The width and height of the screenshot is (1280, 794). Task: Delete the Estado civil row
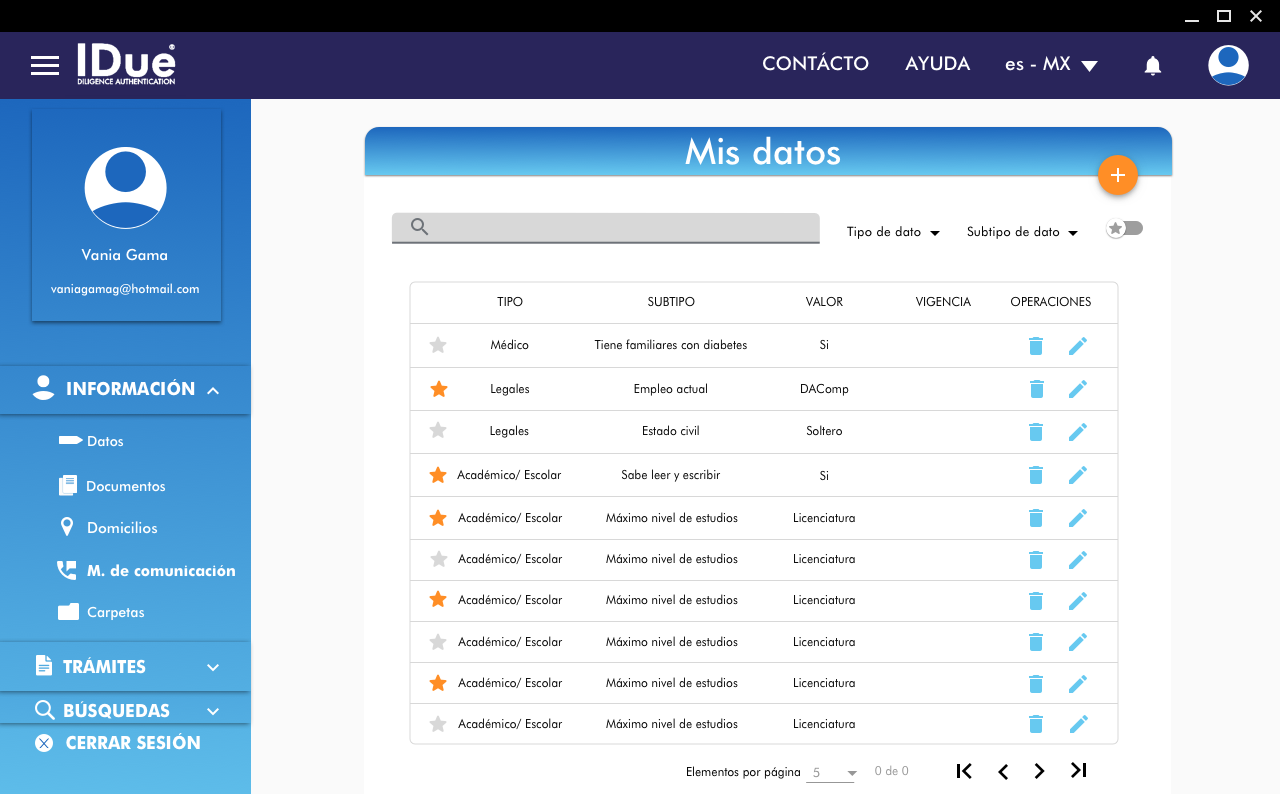[1036, 432]
